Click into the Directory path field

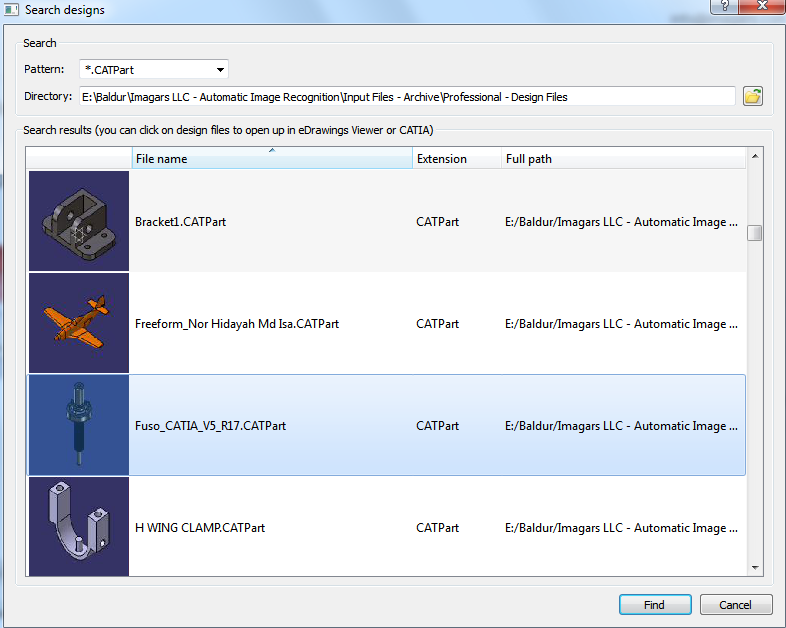click(407, 96)
